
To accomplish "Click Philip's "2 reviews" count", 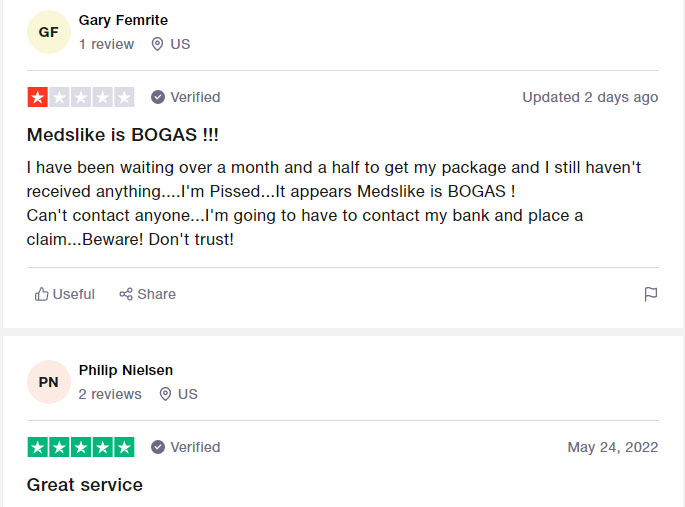I will coord(110,394).
